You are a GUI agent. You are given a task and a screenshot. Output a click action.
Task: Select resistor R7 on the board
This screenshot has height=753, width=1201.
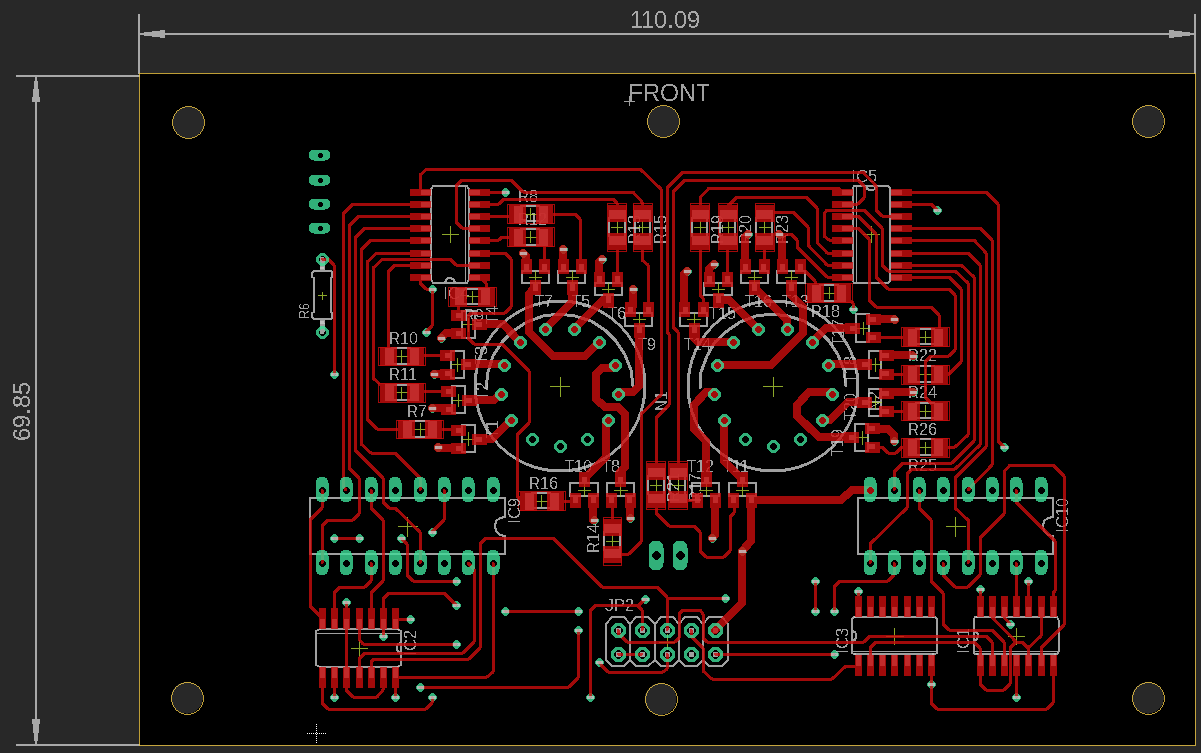tap(420, 429)
